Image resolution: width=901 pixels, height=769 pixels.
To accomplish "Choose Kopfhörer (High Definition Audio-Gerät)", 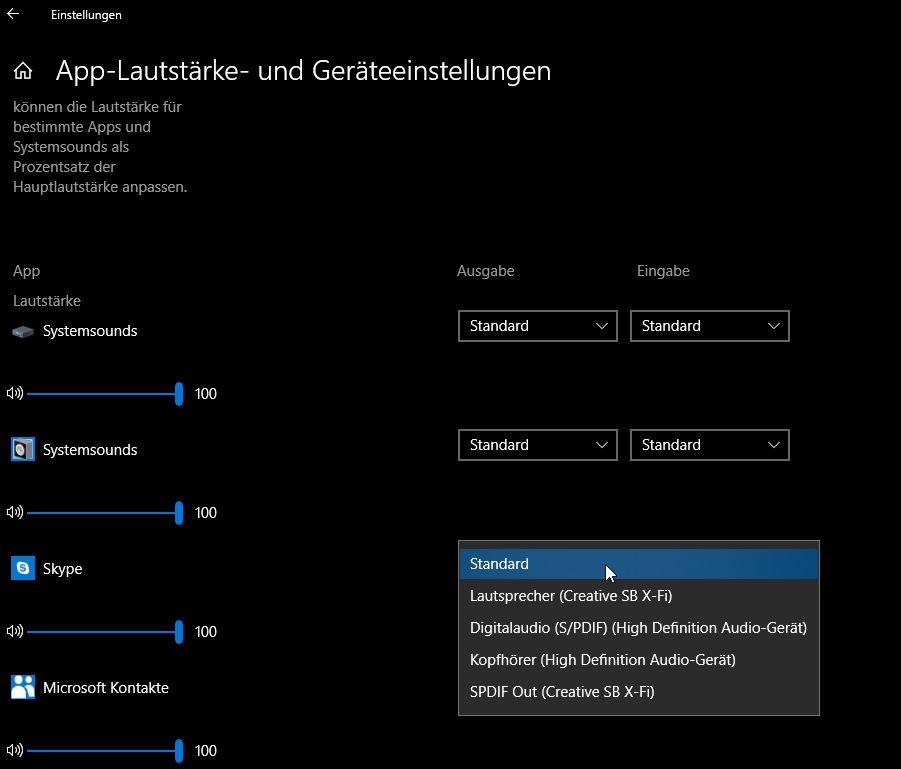I will point(638,660).
